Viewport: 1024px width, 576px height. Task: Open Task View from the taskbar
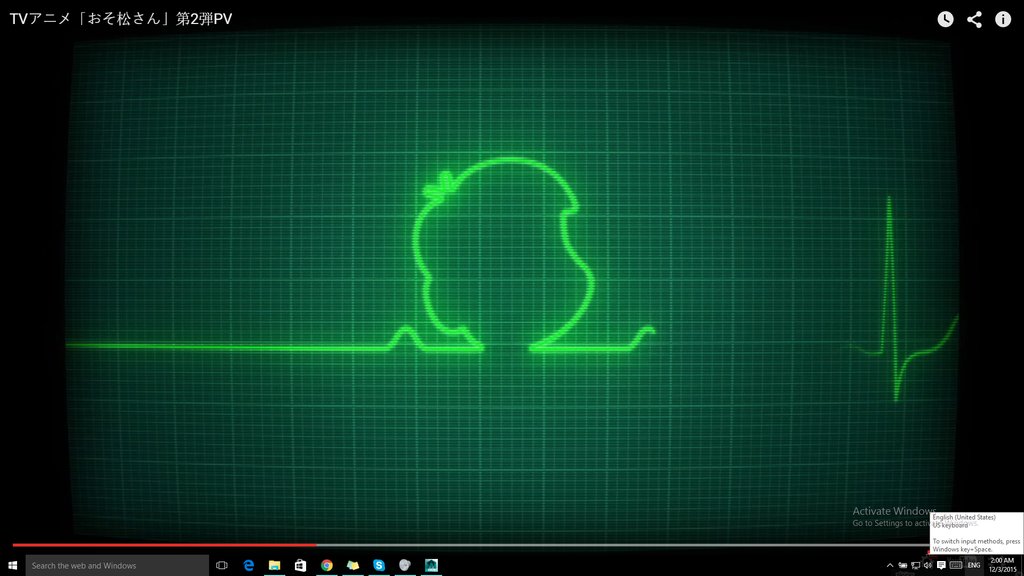(222, 565)
